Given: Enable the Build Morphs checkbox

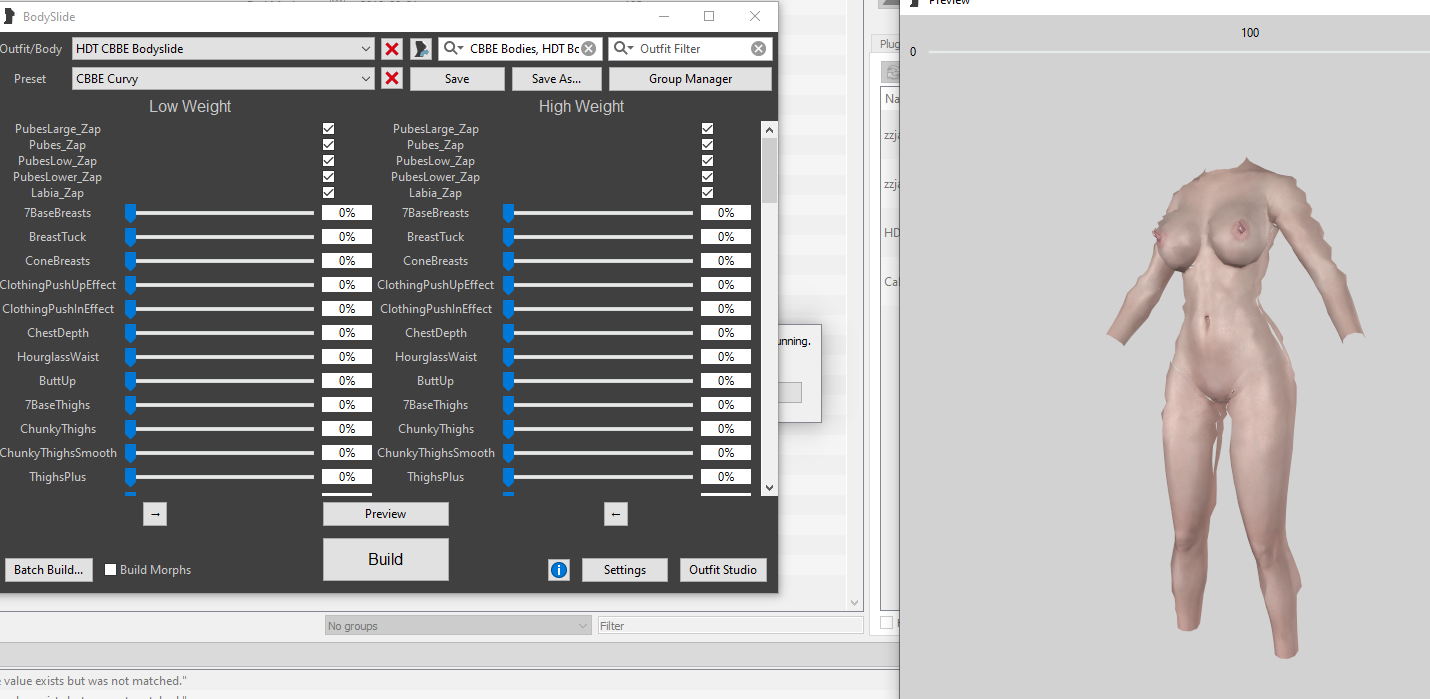Looking at the screenshot, I should point(111,570).
